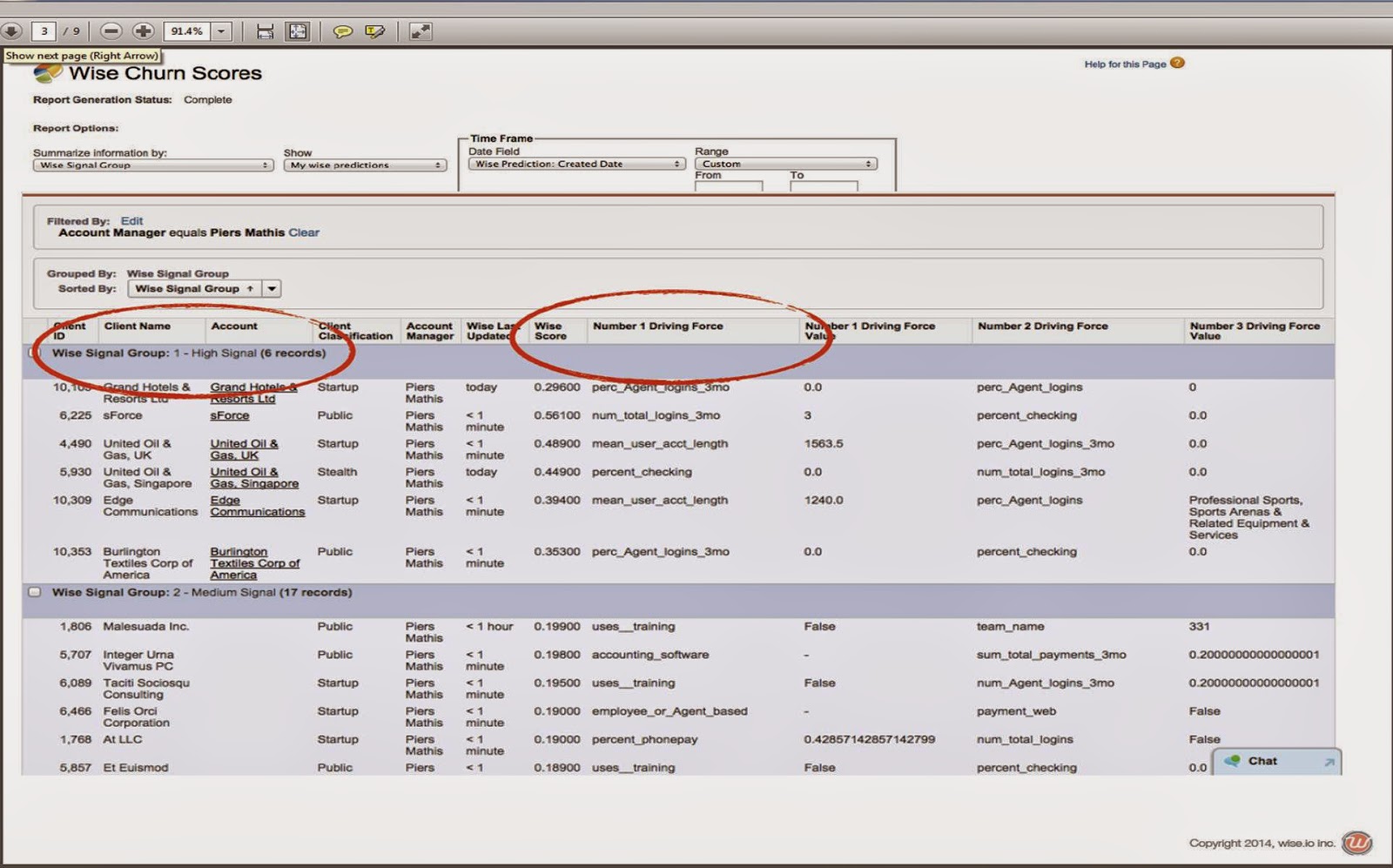Click the Help for this Page link
Image resolution: width=1393 pixels, height=868 pixels.
click(1125, 64)
